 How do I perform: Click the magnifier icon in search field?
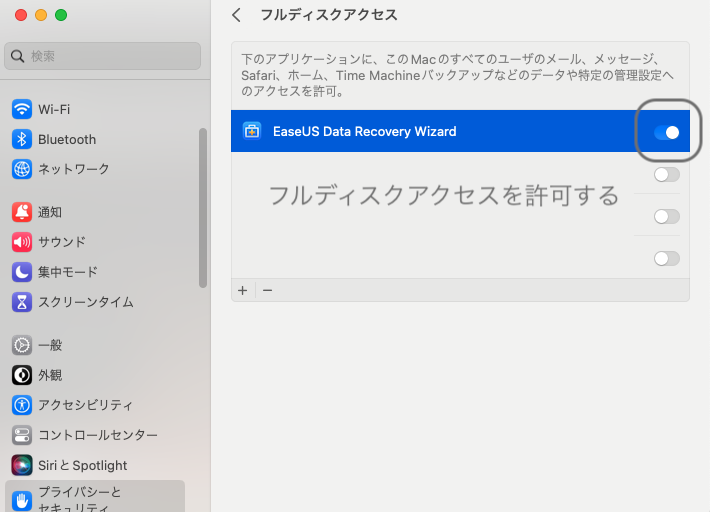17,56
